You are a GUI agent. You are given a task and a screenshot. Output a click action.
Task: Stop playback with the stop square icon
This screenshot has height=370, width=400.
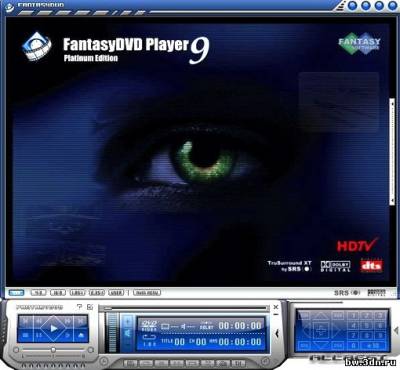click(26, 335)
